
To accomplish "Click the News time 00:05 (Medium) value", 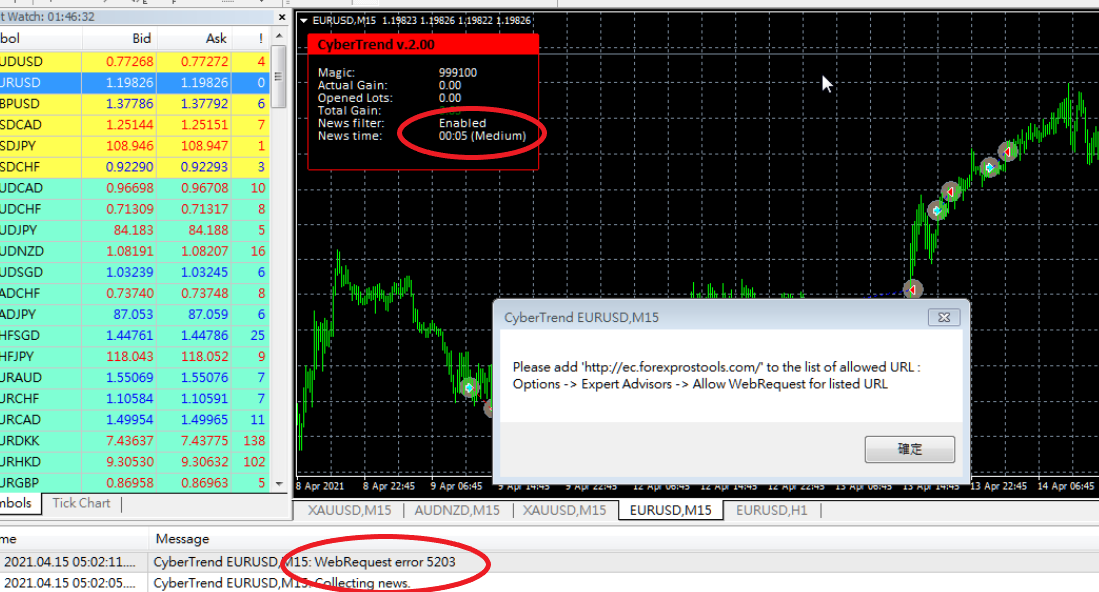I will [482, 136].
